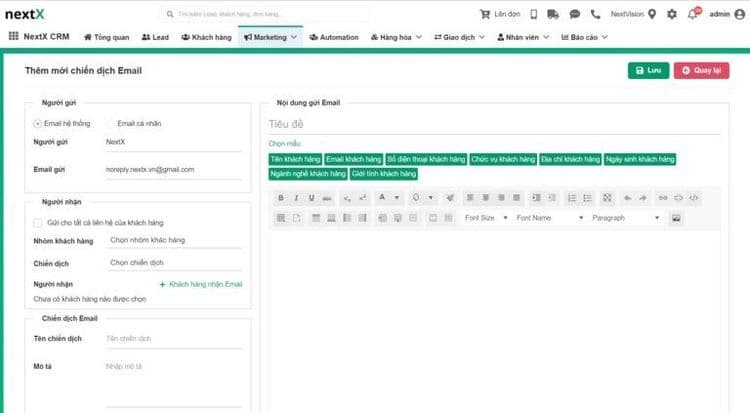Image resolution: width=750 pixels, height=413 pixels.
Task: Clear text formatting with the eraser icon
Action: pyautogui.click(x=450, y=198)
